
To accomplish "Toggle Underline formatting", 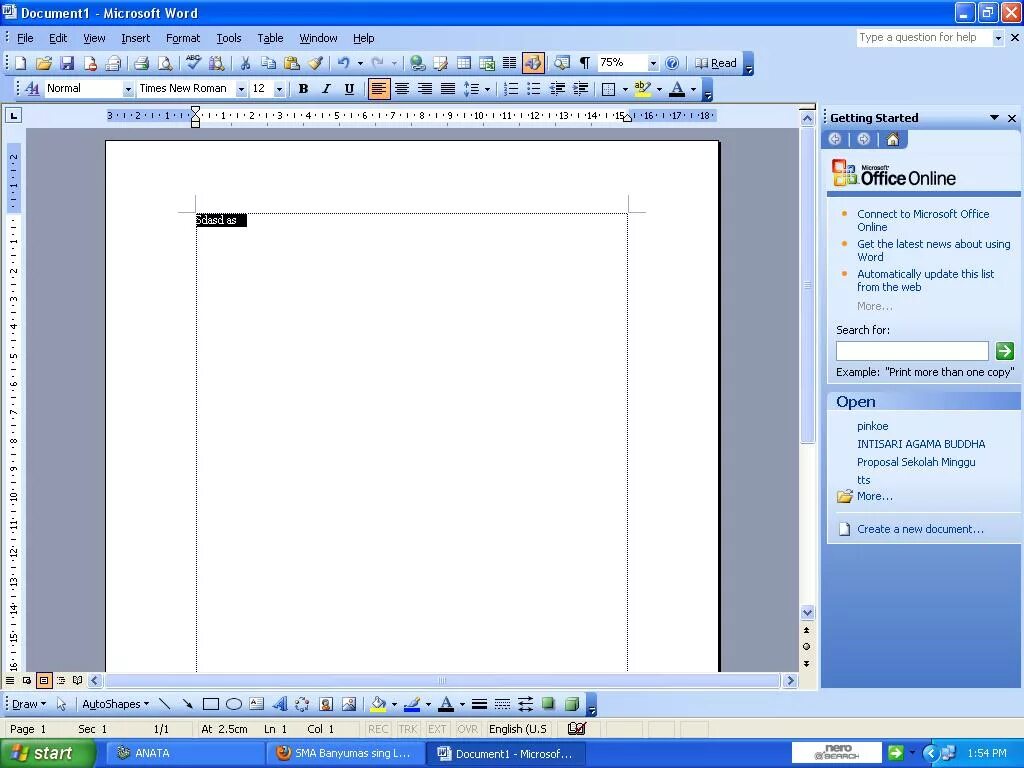I will (349, 89).
